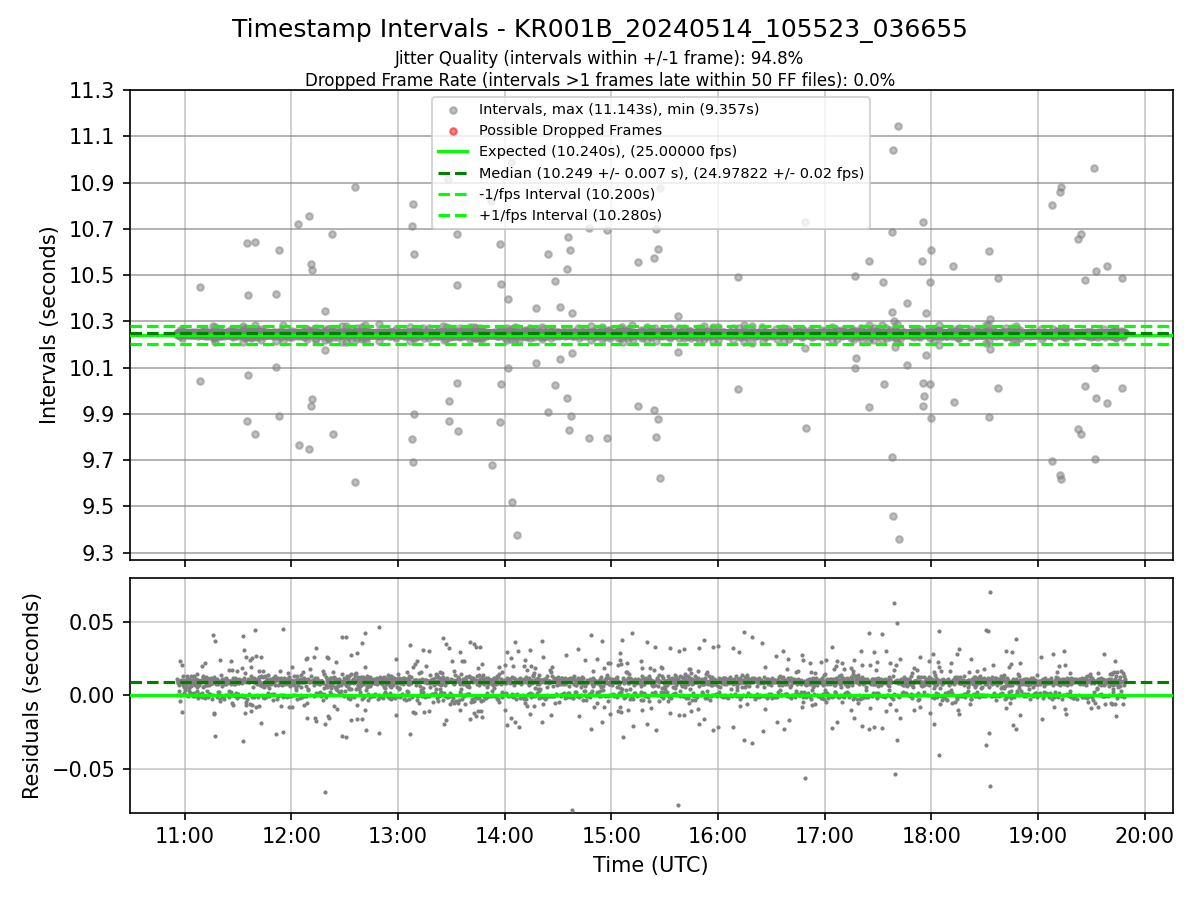Click the Residuals (seconds) y-axis label

point(31,696)
